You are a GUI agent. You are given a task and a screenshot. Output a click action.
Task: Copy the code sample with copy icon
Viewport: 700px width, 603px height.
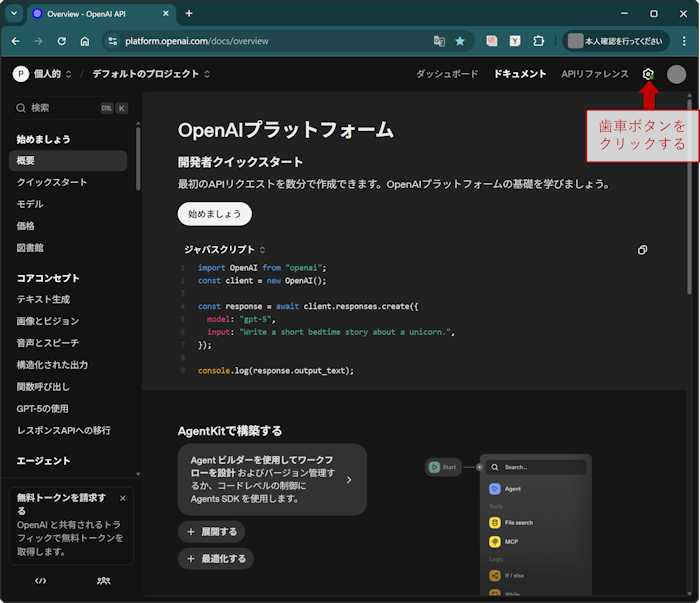click(x=642, y=250)
